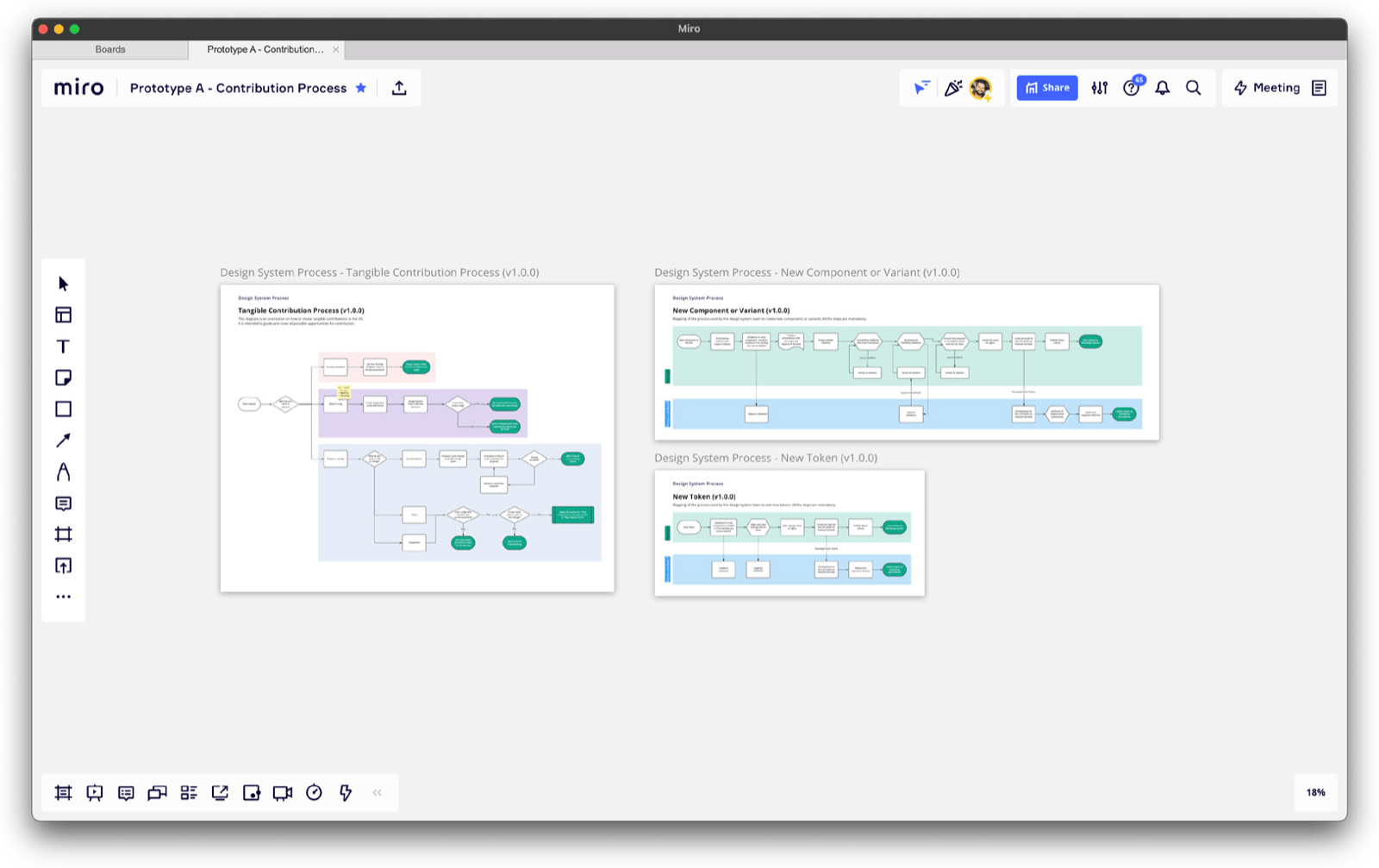Collapse the bottom toolbar with double chevron
1379x868 pixels.
(x=377, y=793)
